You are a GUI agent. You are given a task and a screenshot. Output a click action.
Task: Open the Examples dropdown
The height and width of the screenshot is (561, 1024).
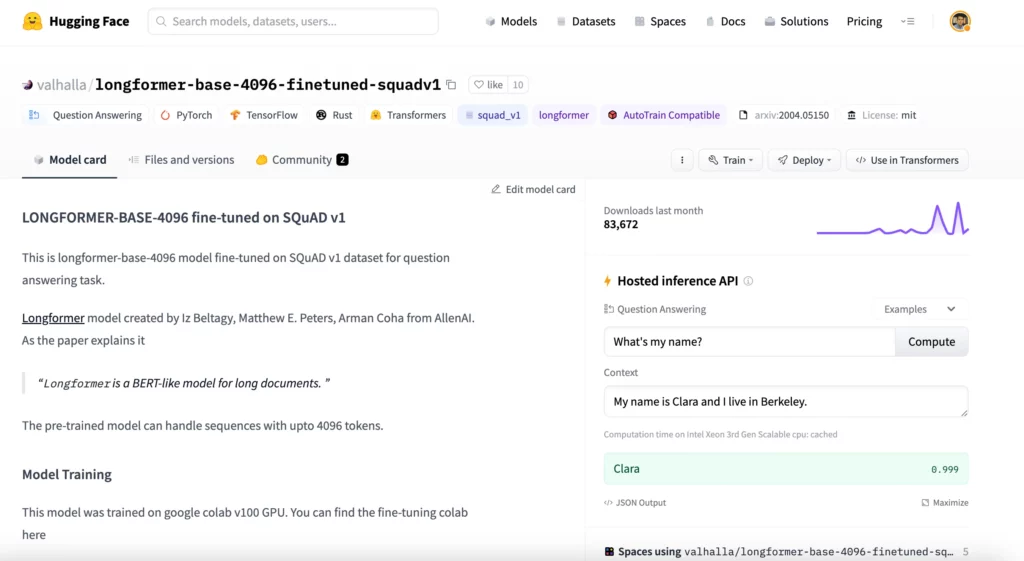pos(920,309)
